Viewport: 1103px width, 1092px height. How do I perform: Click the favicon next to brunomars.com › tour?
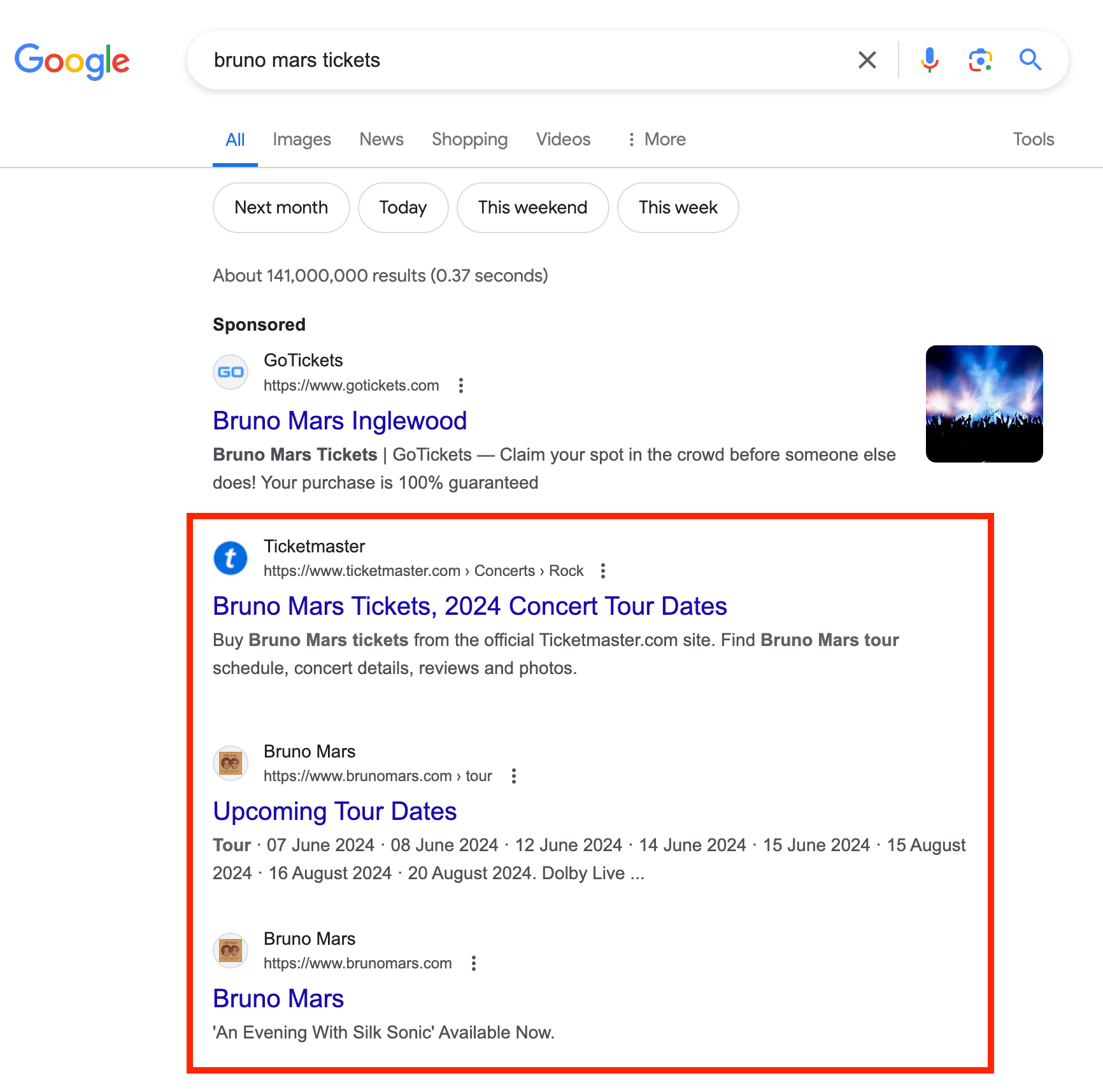point(231,763)
